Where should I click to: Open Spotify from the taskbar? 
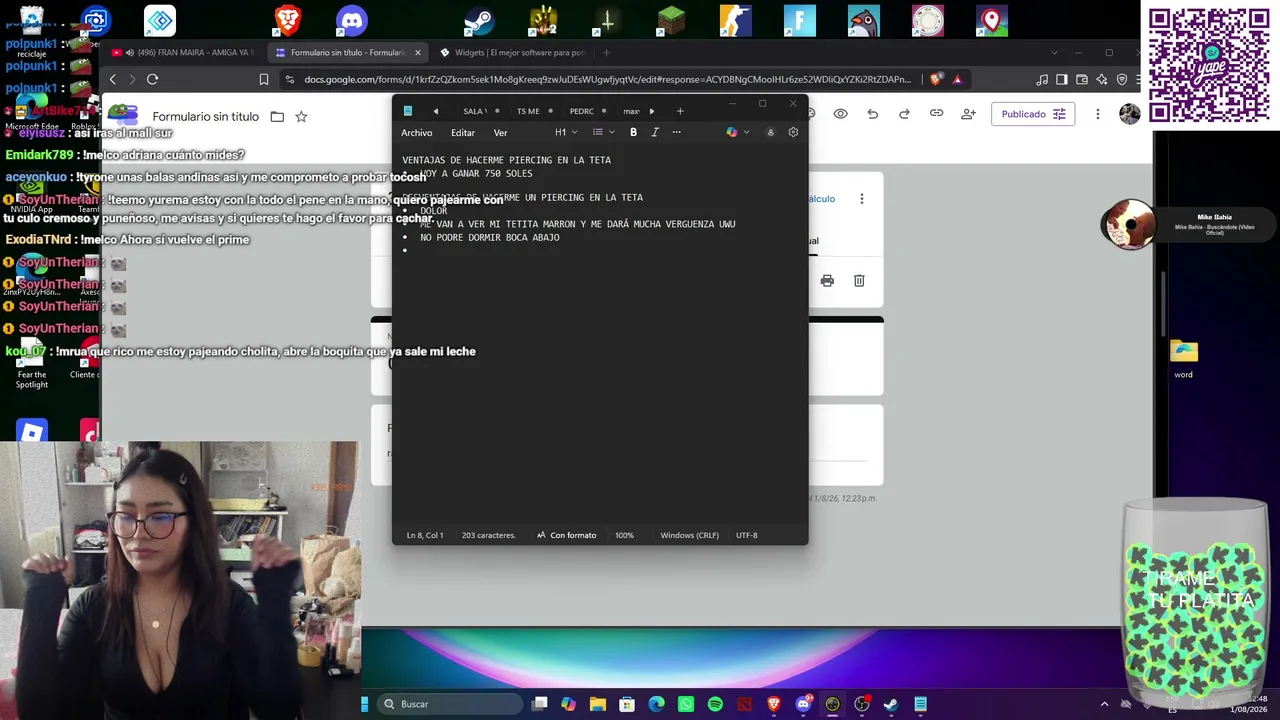coord(715,704)
